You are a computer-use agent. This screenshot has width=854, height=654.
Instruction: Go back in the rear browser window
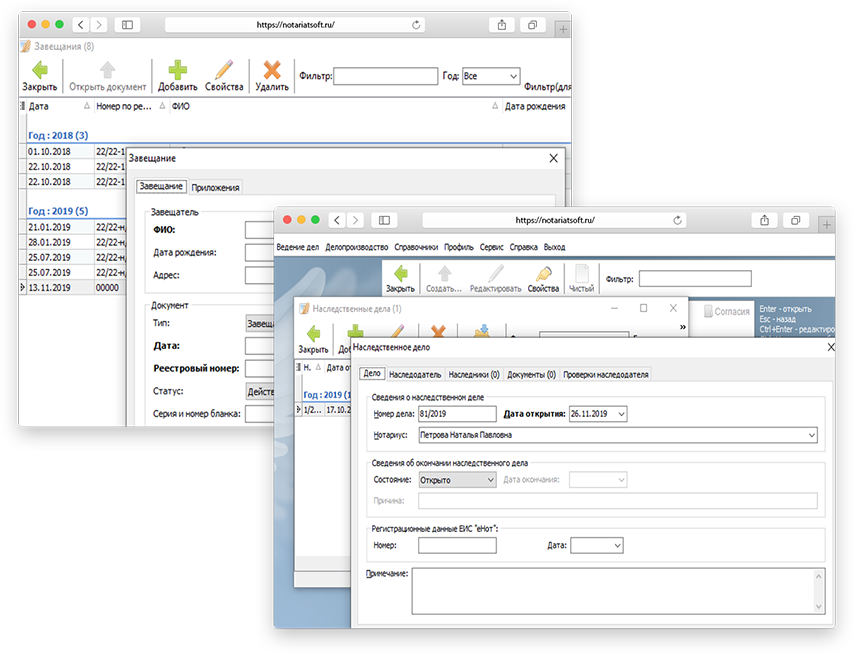coord(81,25)
